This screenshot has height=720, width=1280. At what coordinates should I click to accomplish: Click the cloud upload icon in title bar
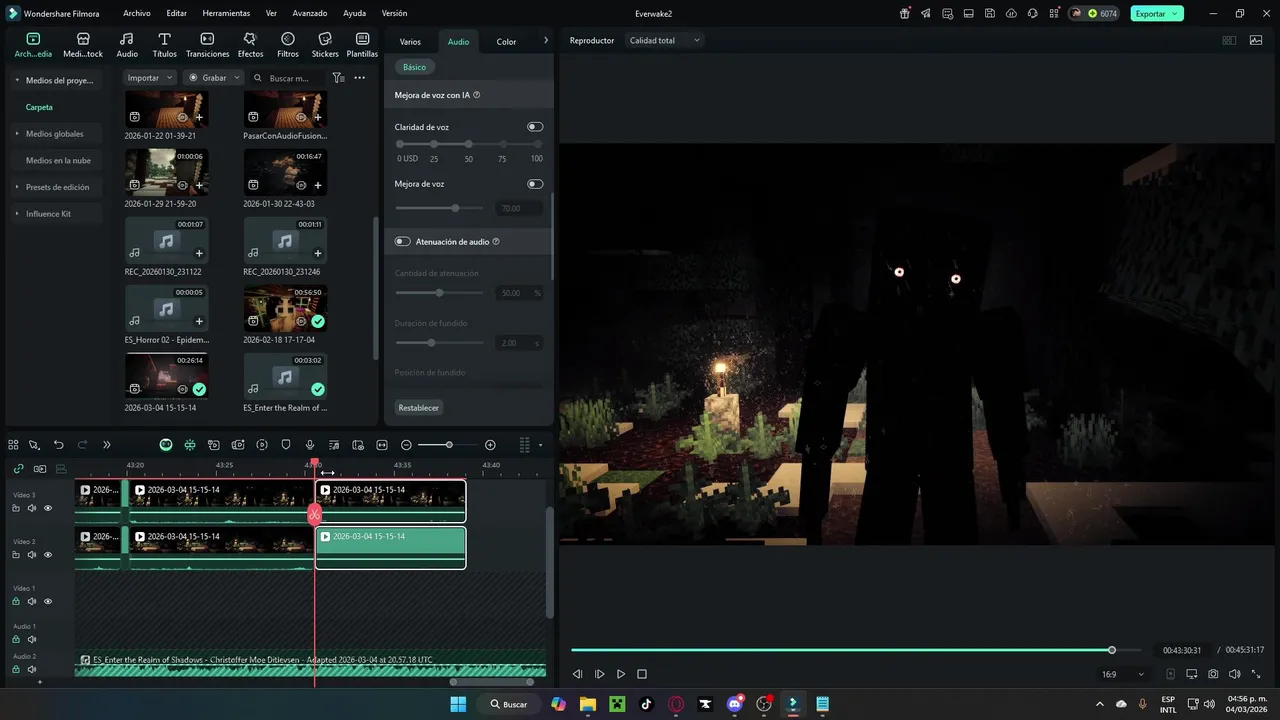(1011, 14)
